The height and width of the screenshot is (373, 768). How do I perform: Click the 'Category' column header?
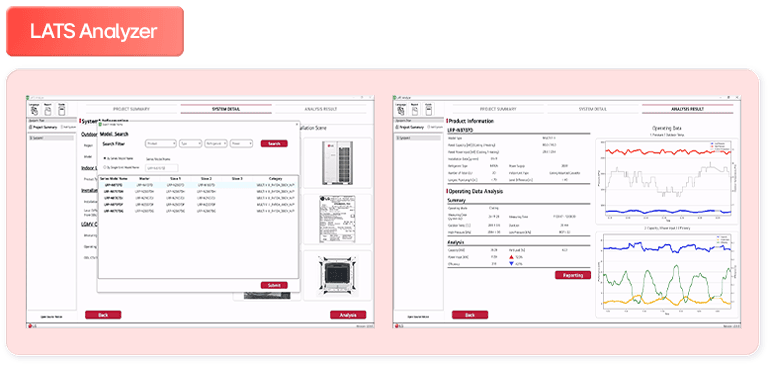tap(275, 179)
